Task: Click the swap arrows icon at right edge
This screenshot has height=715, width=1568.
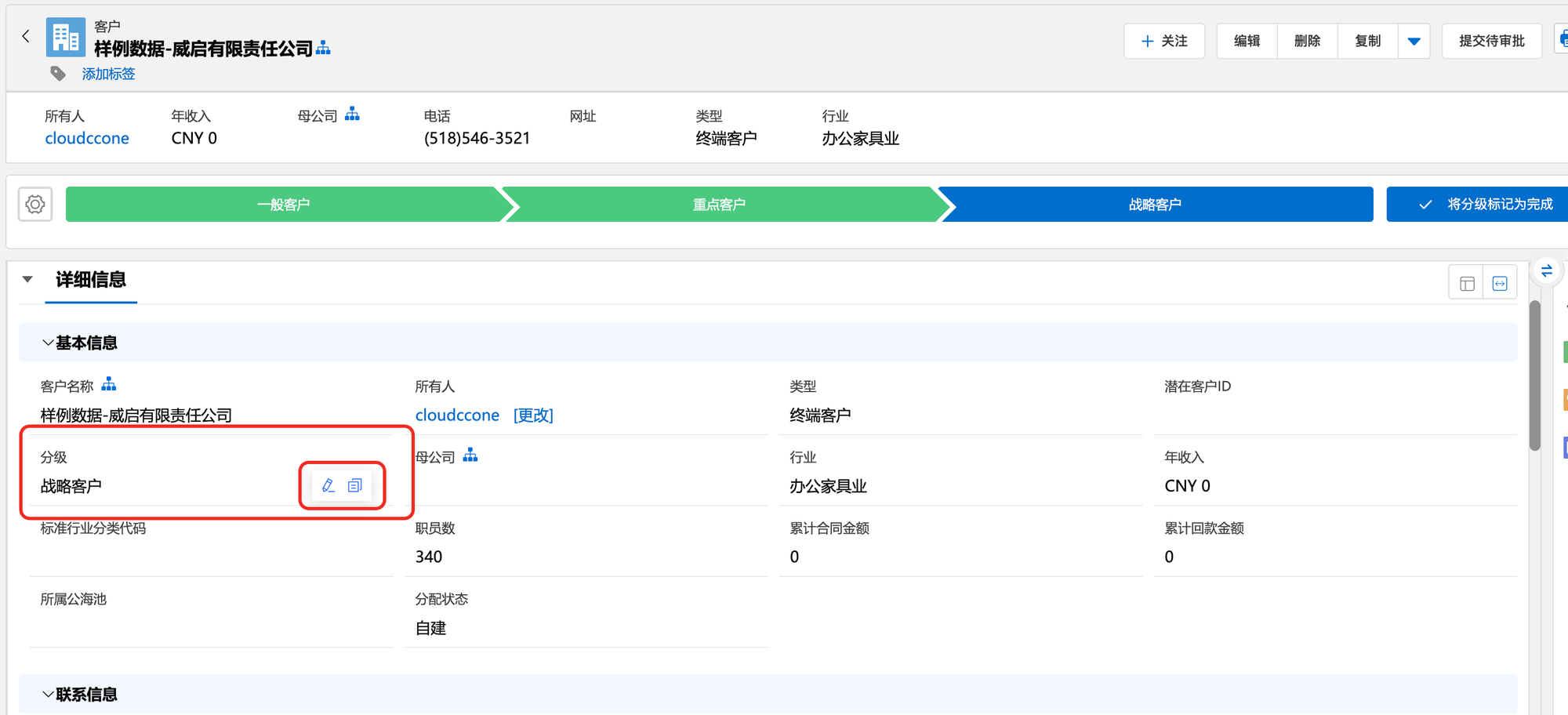Action: pyautogui.click(x=1547, y=271)
